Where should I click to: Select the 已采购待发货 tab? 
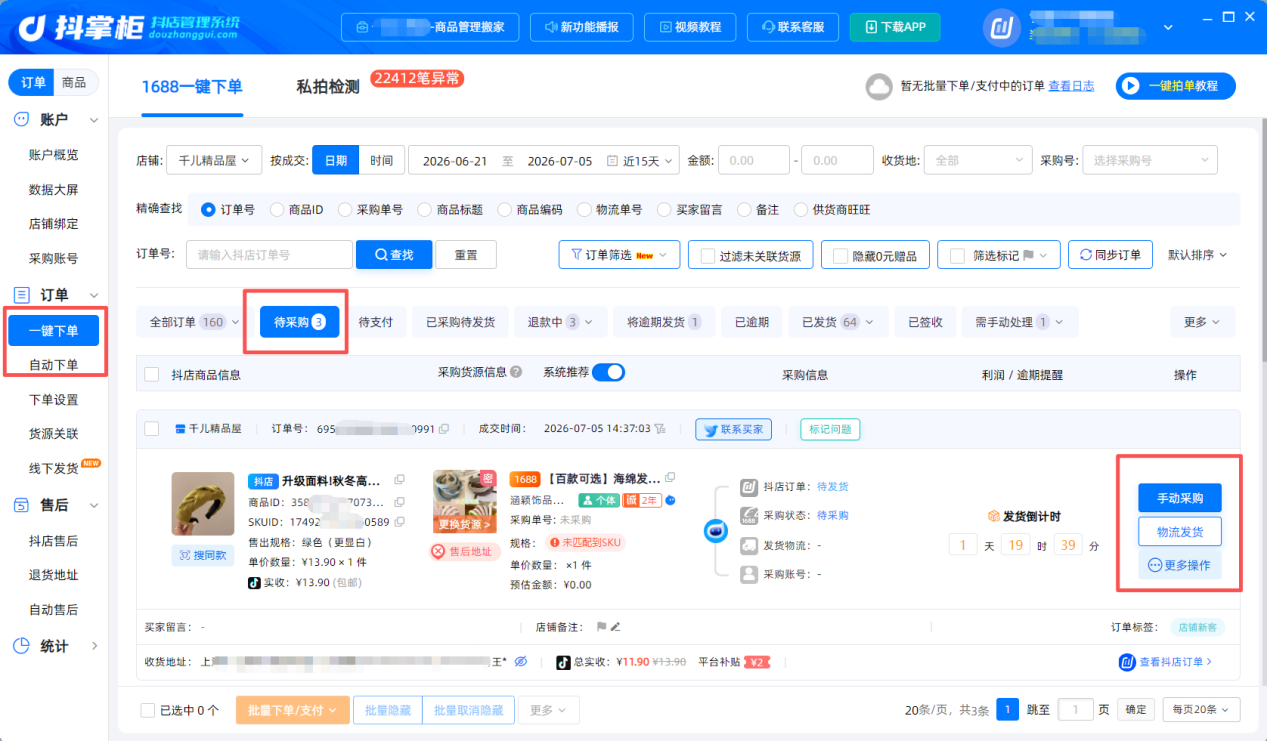click(460, 322)
